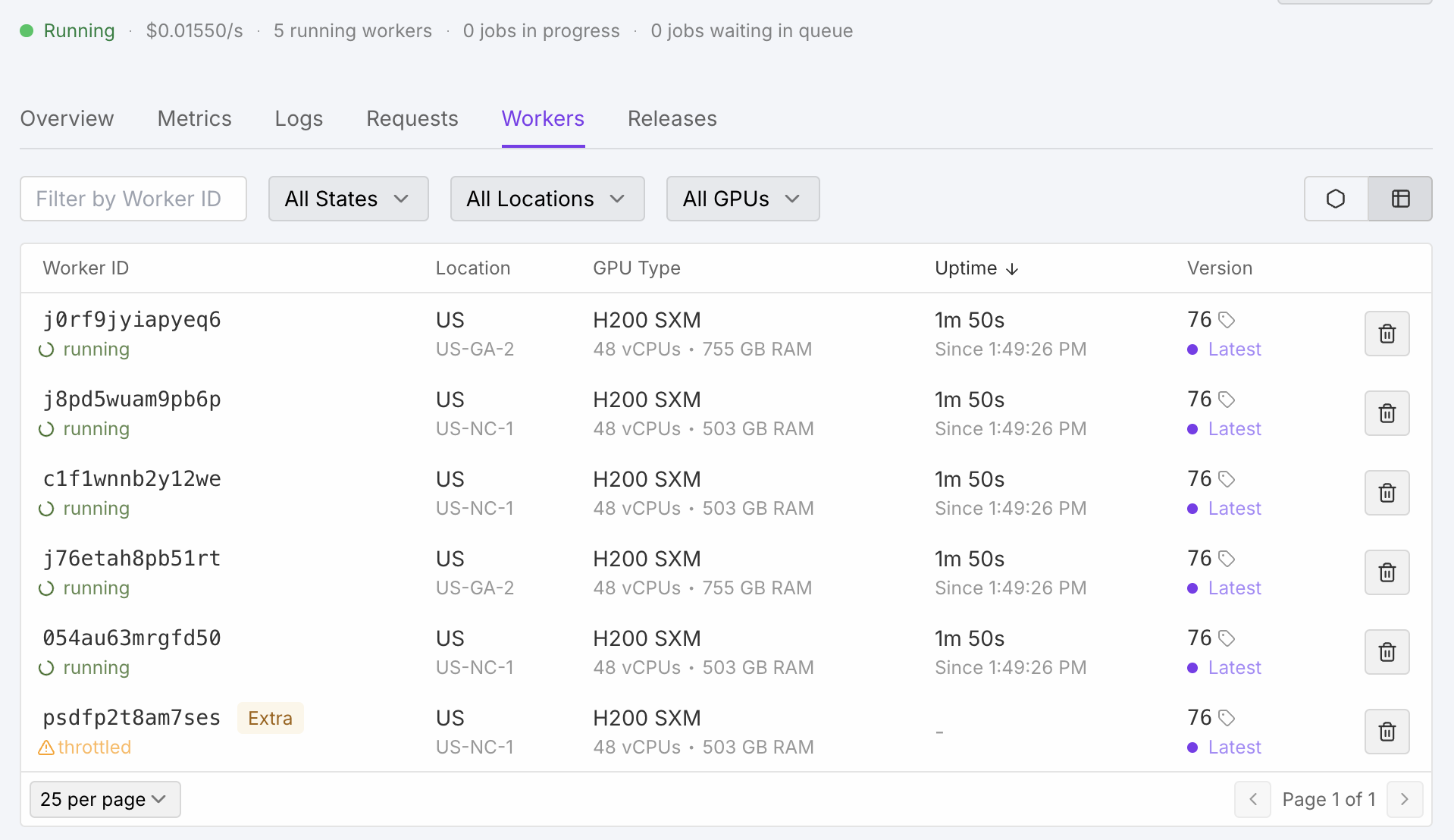
Task: Toggle Uptime column sort order
Action: pyautogui.click(x=976, y=268)
